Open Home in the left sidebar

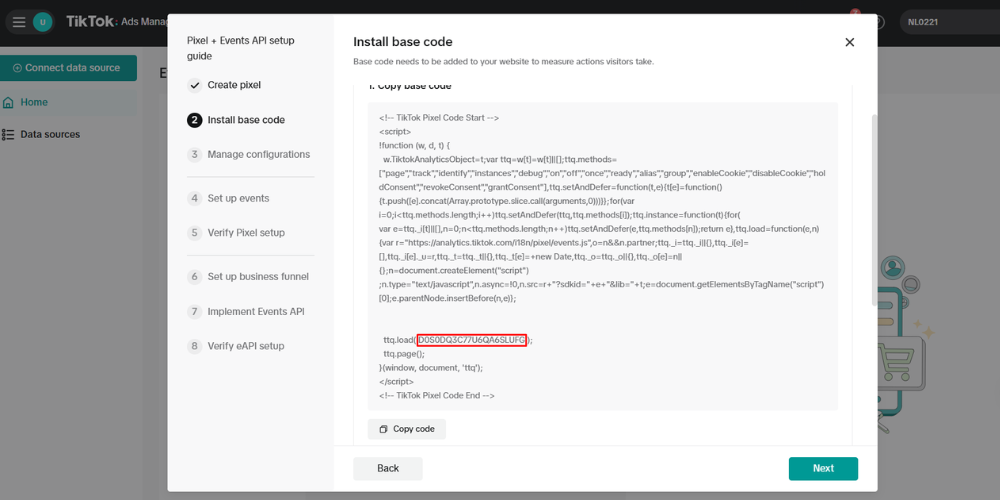coord(68,102)
